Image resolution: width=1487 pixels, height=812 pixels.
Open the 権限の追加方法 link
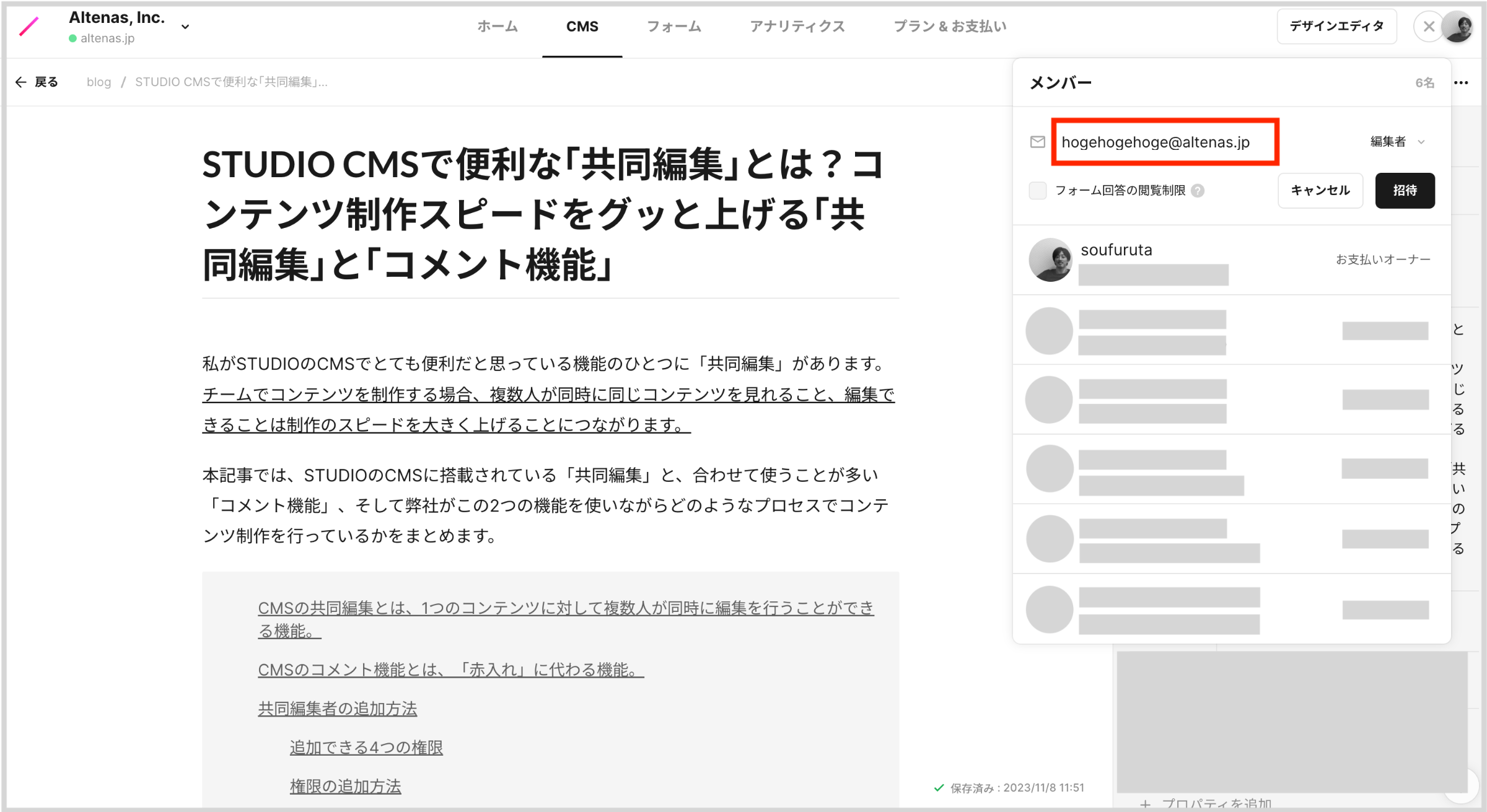click(345, 787)
